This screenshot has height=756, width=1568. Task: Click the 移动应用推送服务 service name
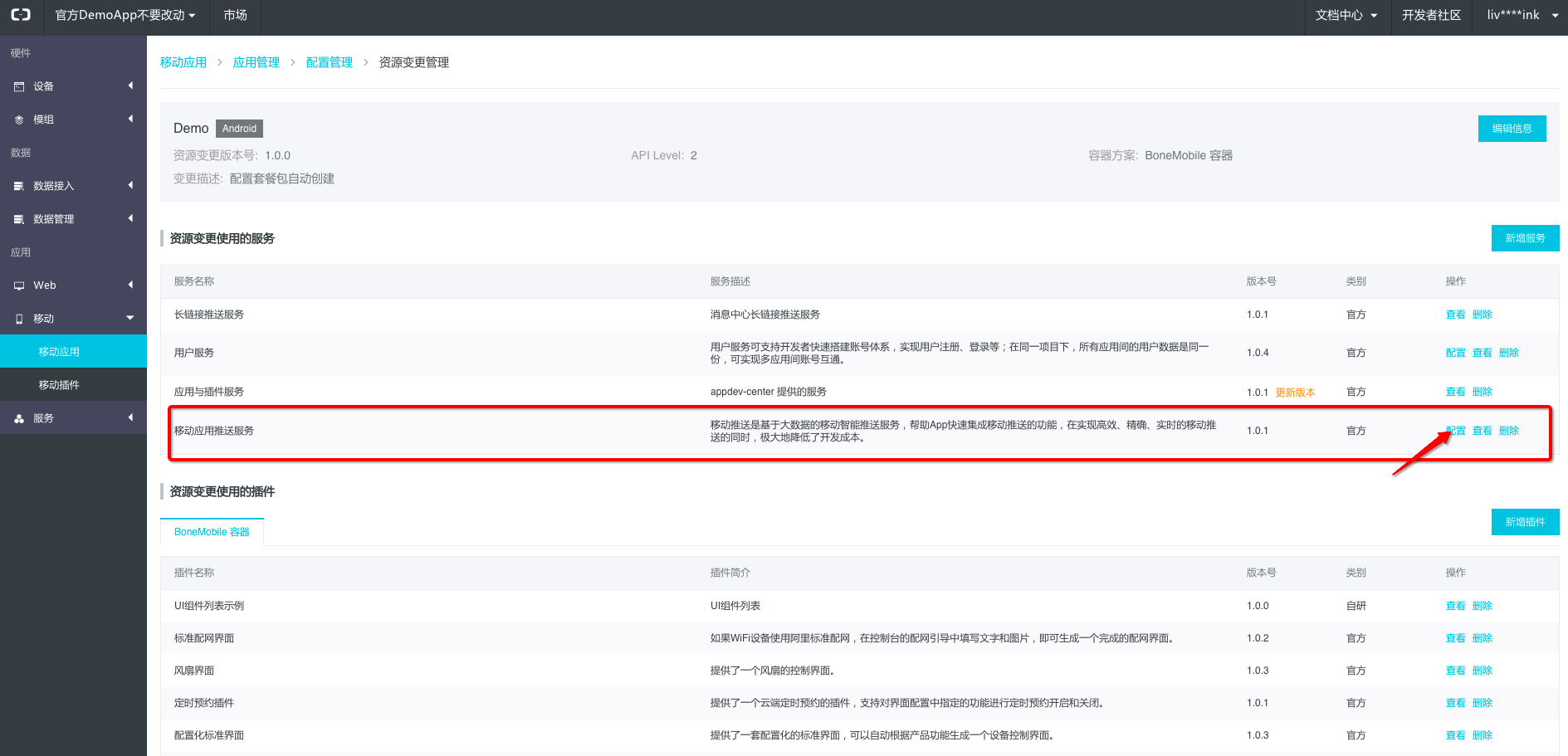(214, 431)
